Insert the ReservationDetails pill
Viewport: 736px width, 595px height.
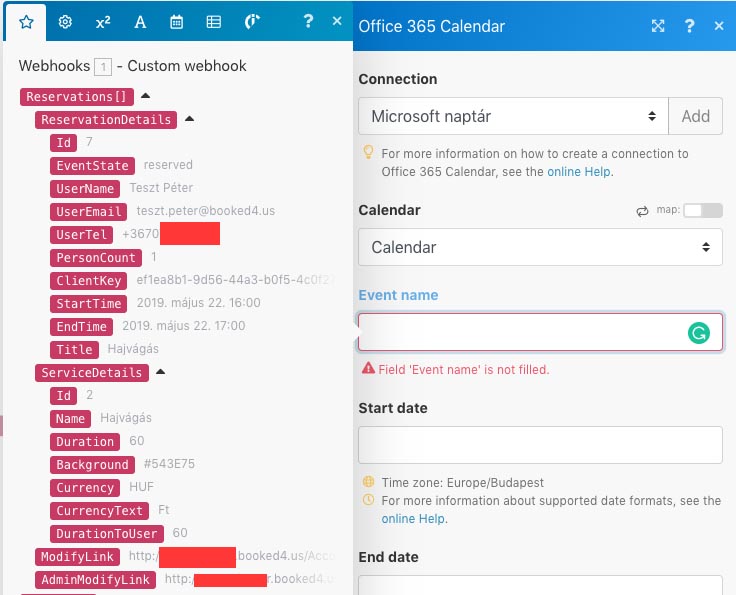pyautogui.click(x=106, y=120)
